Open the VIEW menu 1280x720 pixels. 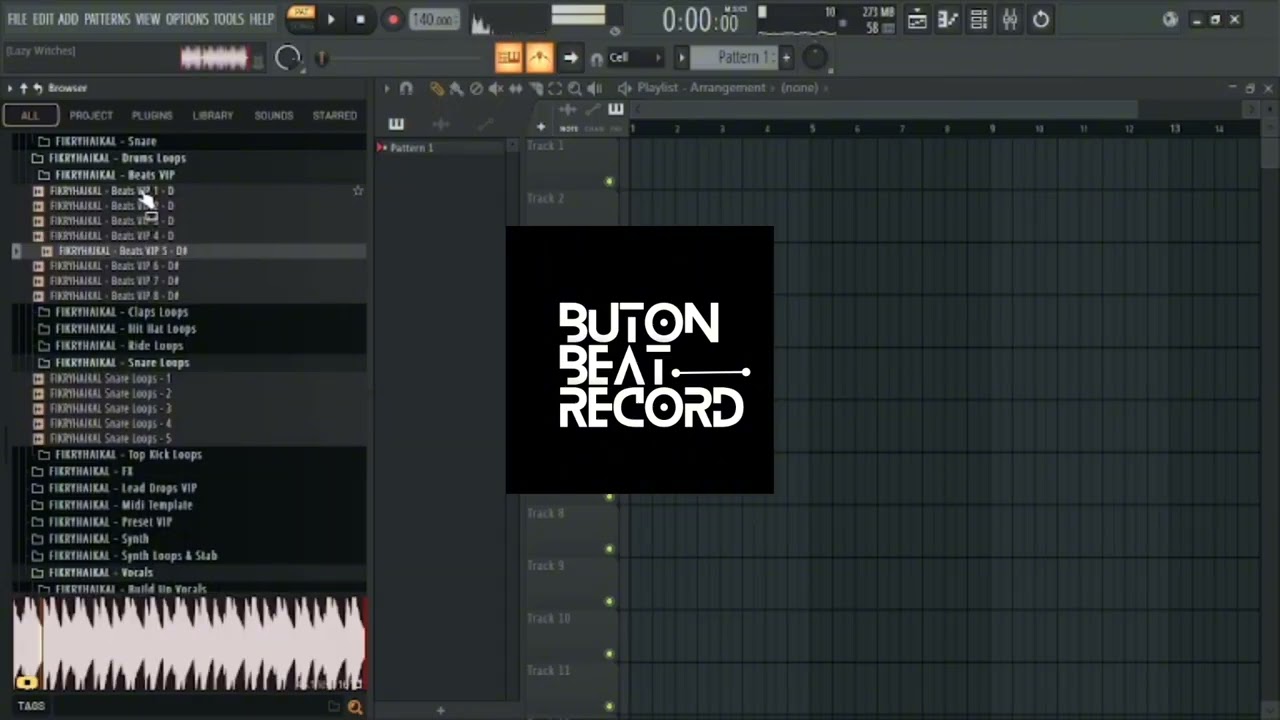pos(147,19)
